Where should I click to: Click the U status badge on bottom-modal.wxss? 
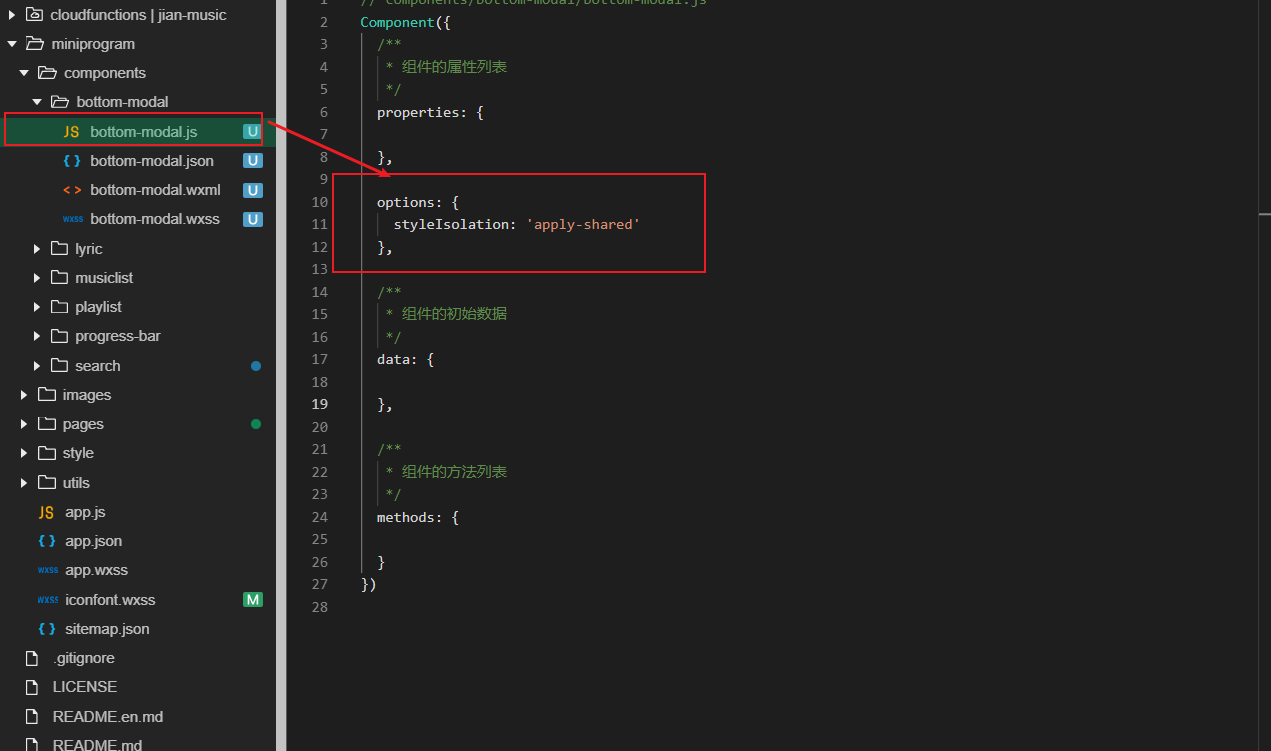pos(253,219)
